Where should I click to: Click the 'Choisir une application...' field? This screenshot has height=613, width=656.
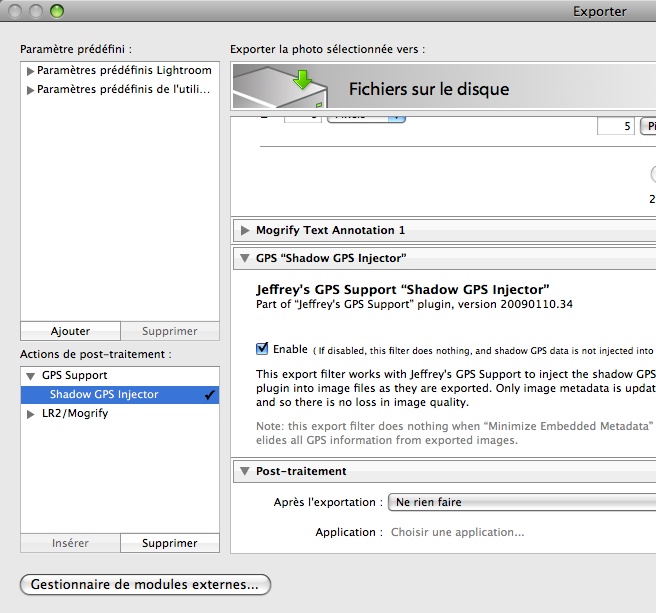pyautogui.click(x=457, y=532)
